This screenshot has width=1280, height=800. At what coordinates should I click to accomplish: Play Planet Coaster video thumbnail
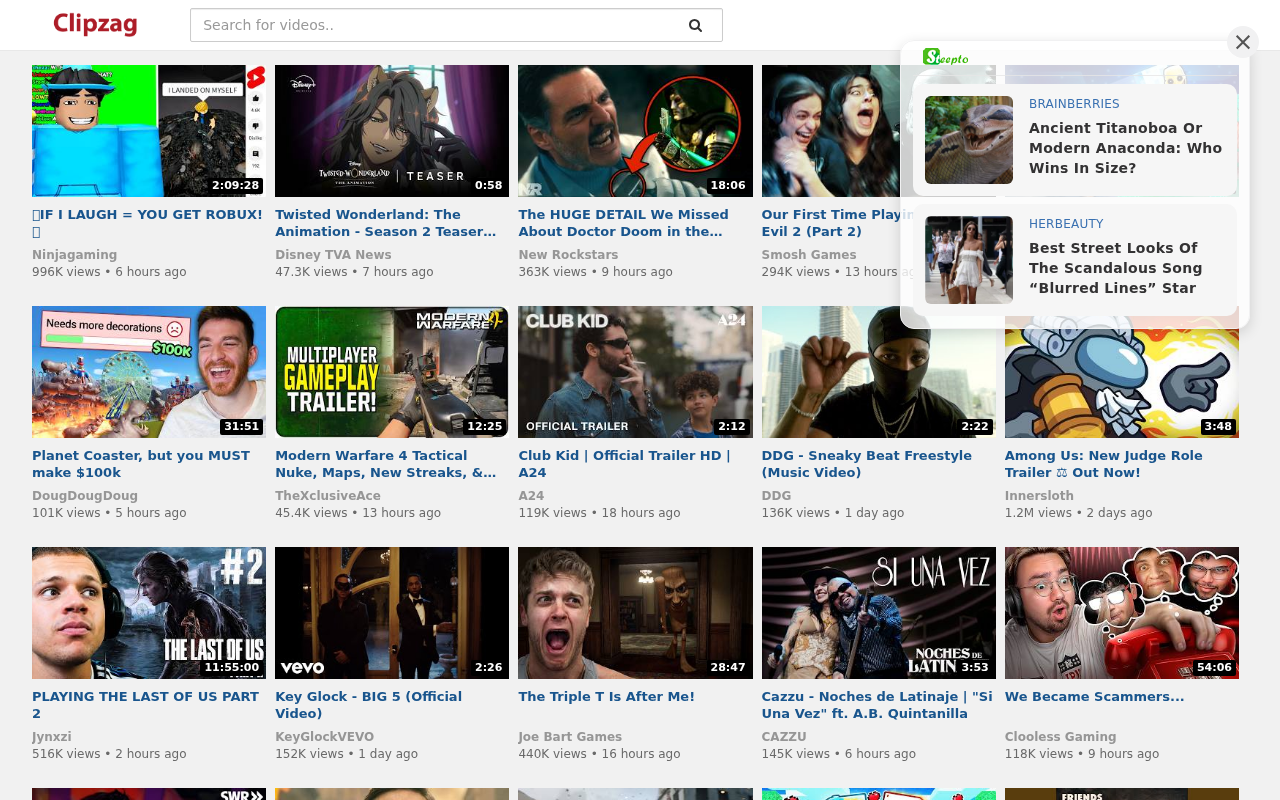click(x=149, y=372)
